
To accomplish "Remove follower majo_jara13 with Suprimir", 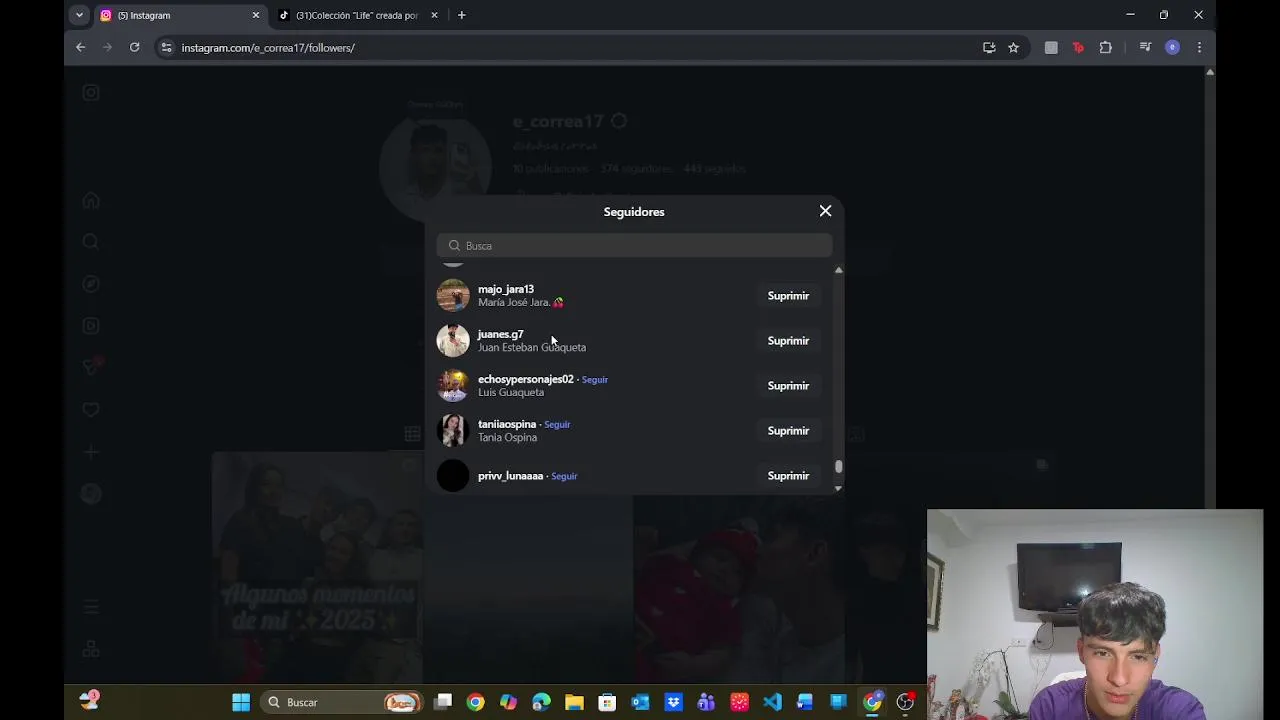I will click(788, 296).
